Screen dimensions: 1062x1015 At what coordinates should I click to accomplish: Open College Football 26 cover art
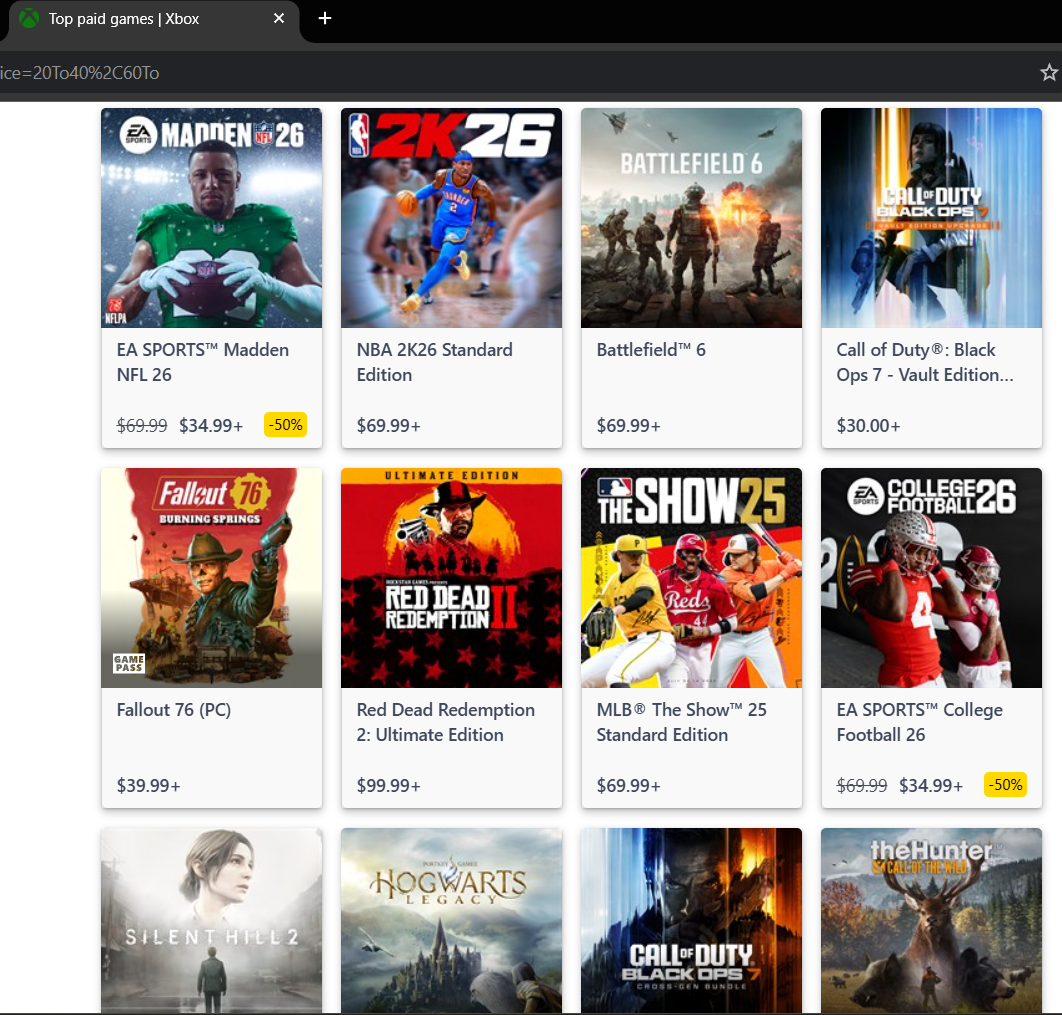931,578
